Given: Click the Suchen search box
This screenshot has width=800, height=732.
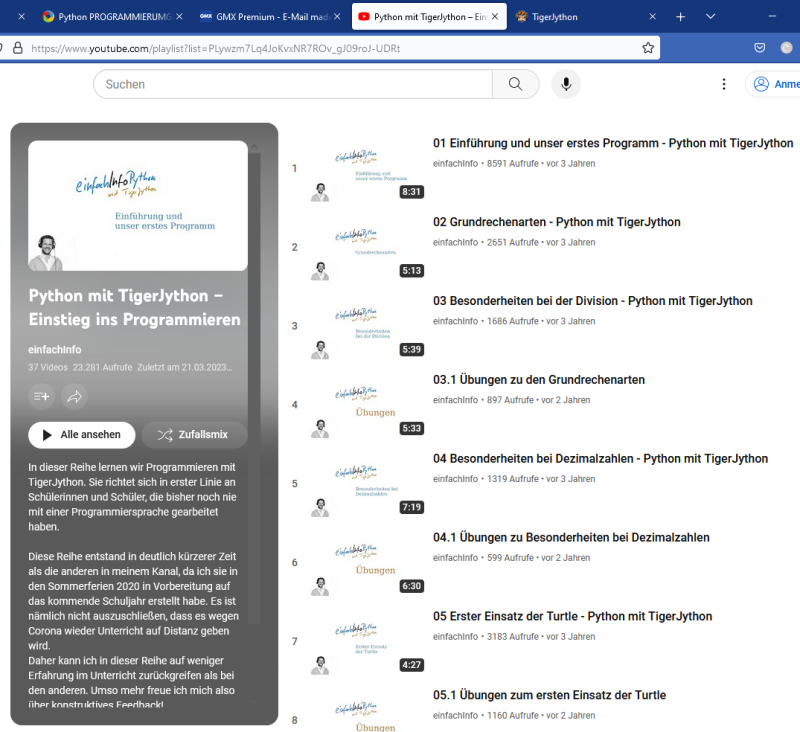Looking at the screenshot, I should [293, 84].
